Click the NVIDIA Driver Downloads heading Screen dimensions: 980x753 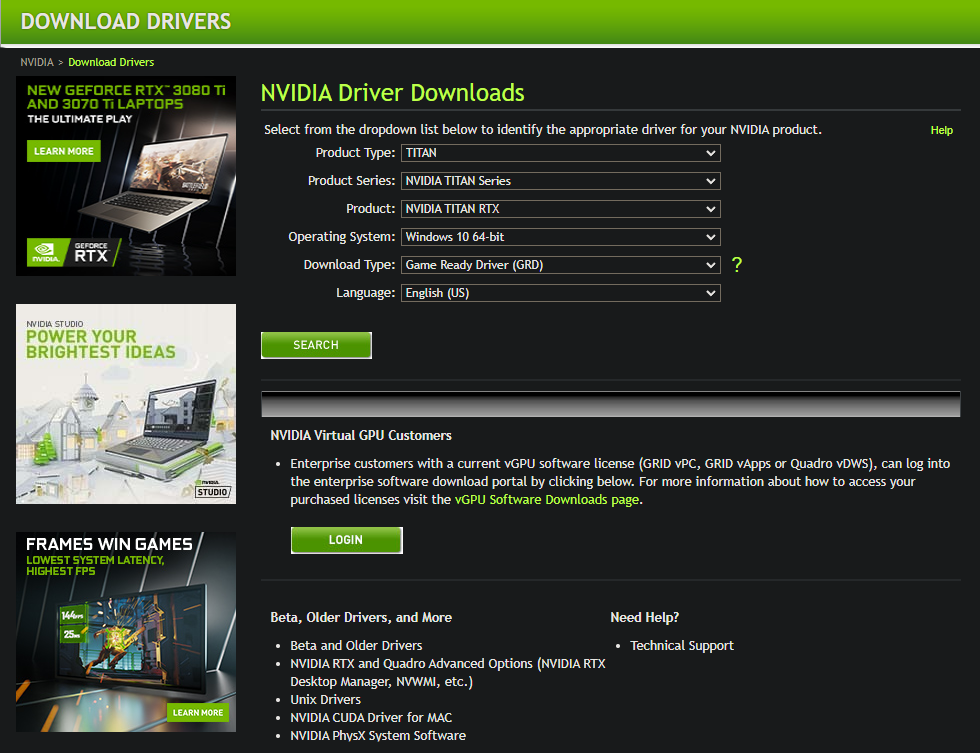pyautogui.click(x=392, y=92)
